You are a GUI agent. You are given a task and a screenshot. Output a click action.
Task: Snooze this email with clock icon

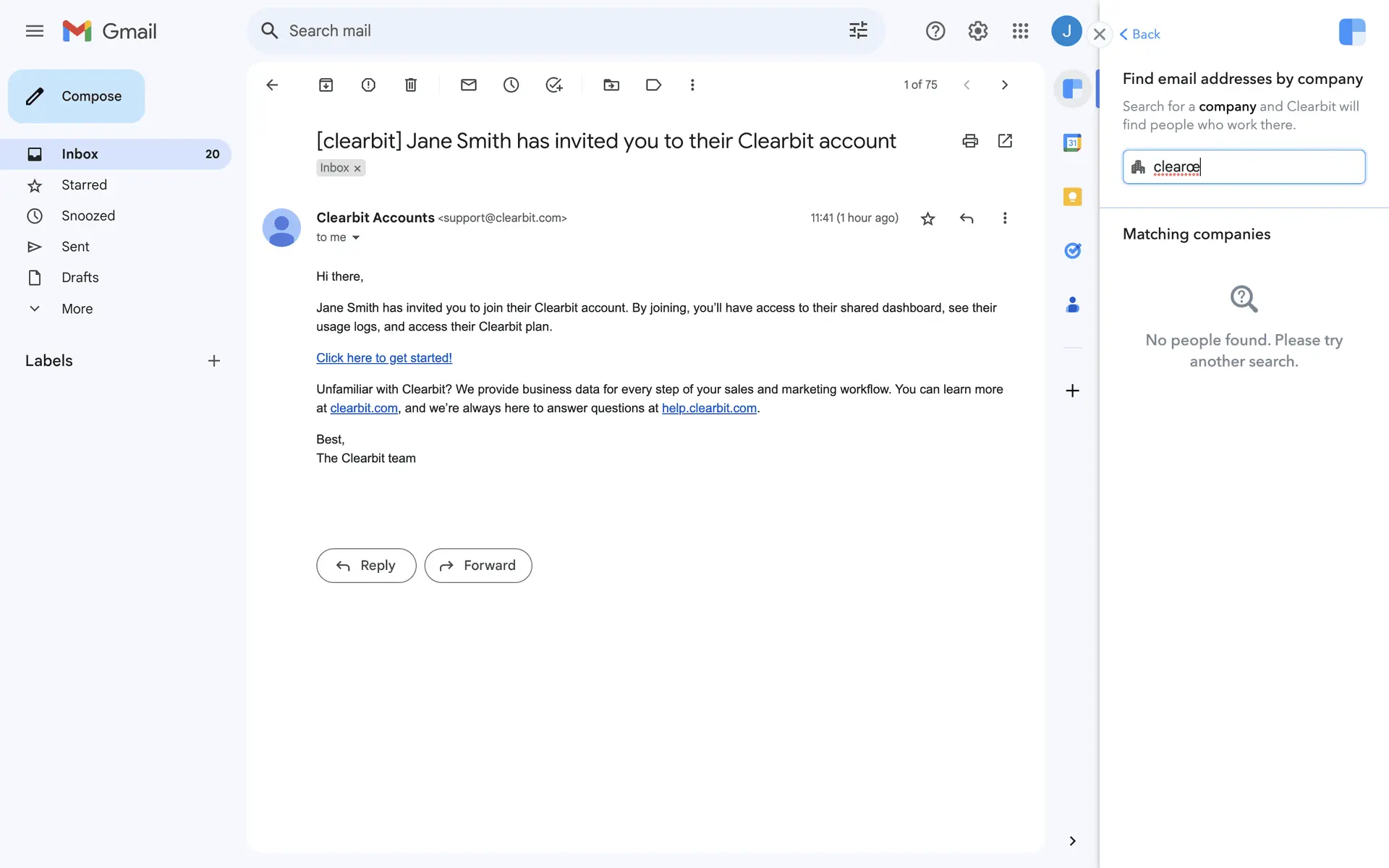(511, 85)
